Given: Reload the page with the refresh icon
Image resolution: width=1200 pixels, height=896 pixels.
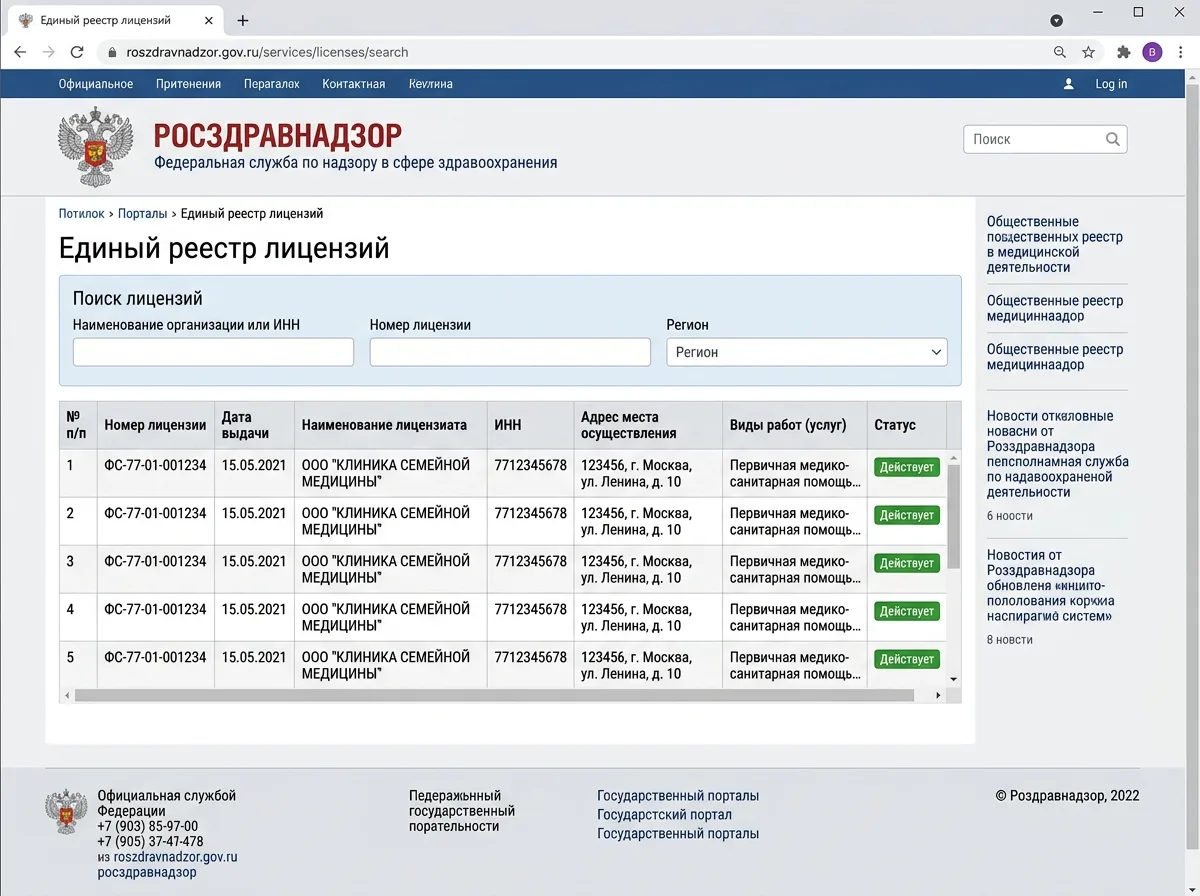Looking at the screenshot, I should pos(77,52).
